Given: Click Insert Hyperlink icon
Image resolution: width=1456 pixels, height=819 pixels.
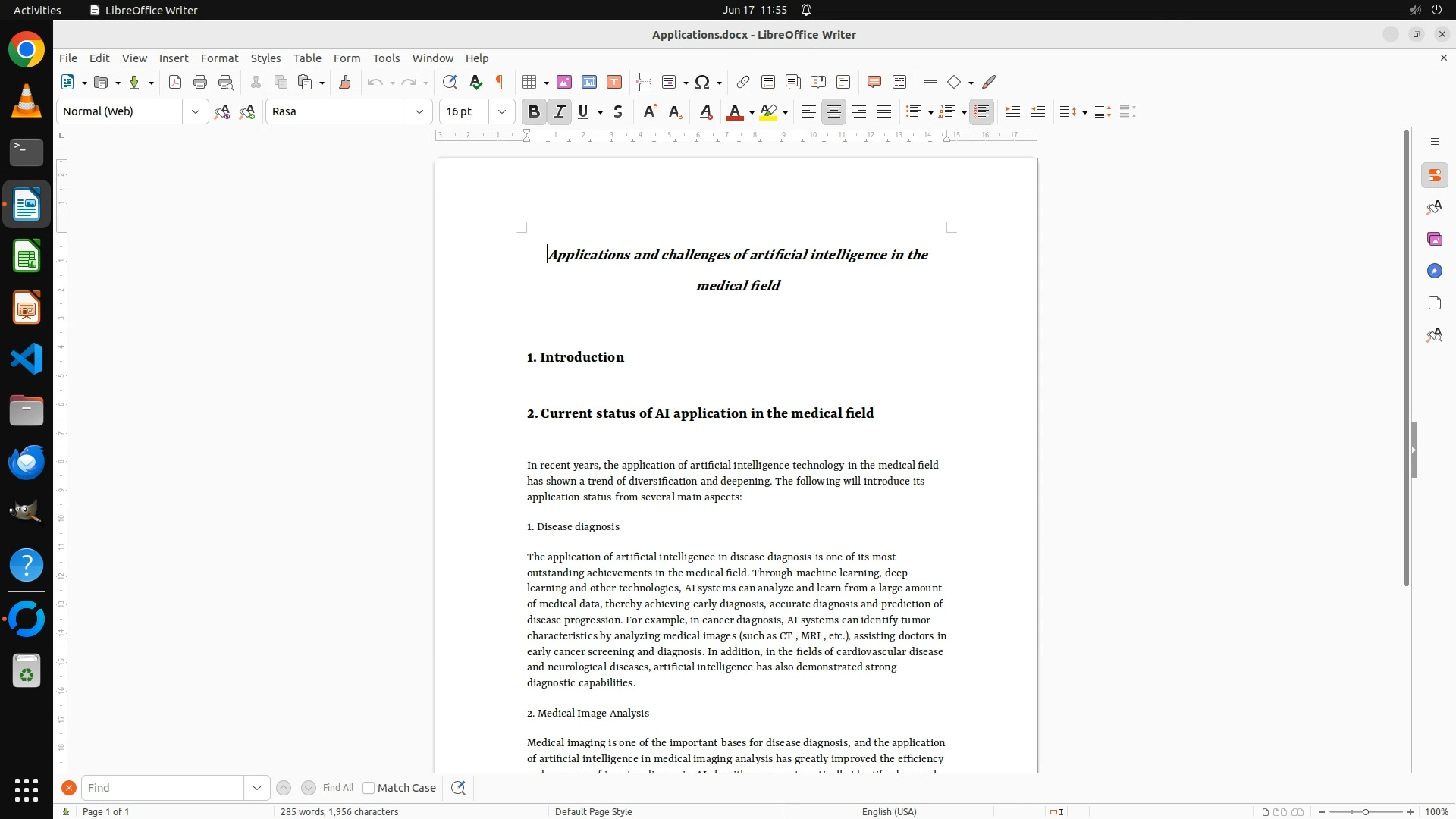Looking at the screenshot, I should point(743,83).
